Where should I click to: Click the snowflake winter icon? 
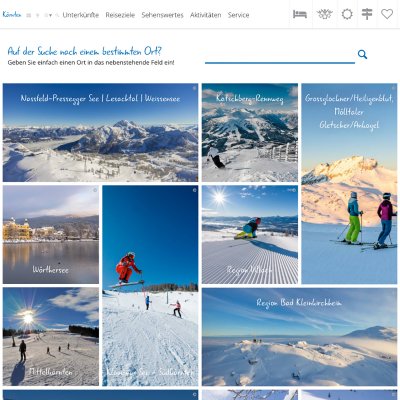pyautogui.click(x=324, y=14)
